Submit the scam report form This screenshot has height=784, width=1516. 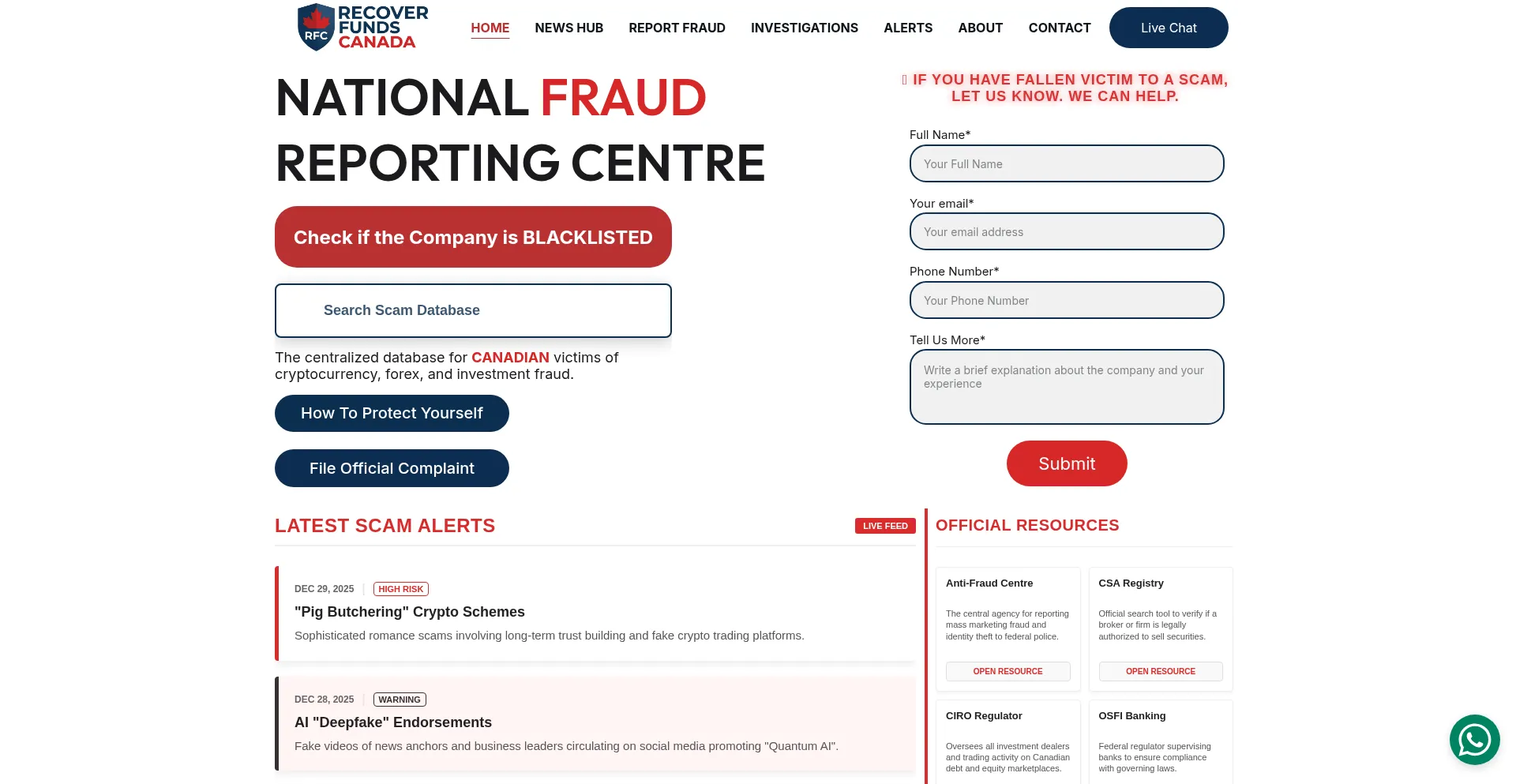click(x=1067, y=463)
